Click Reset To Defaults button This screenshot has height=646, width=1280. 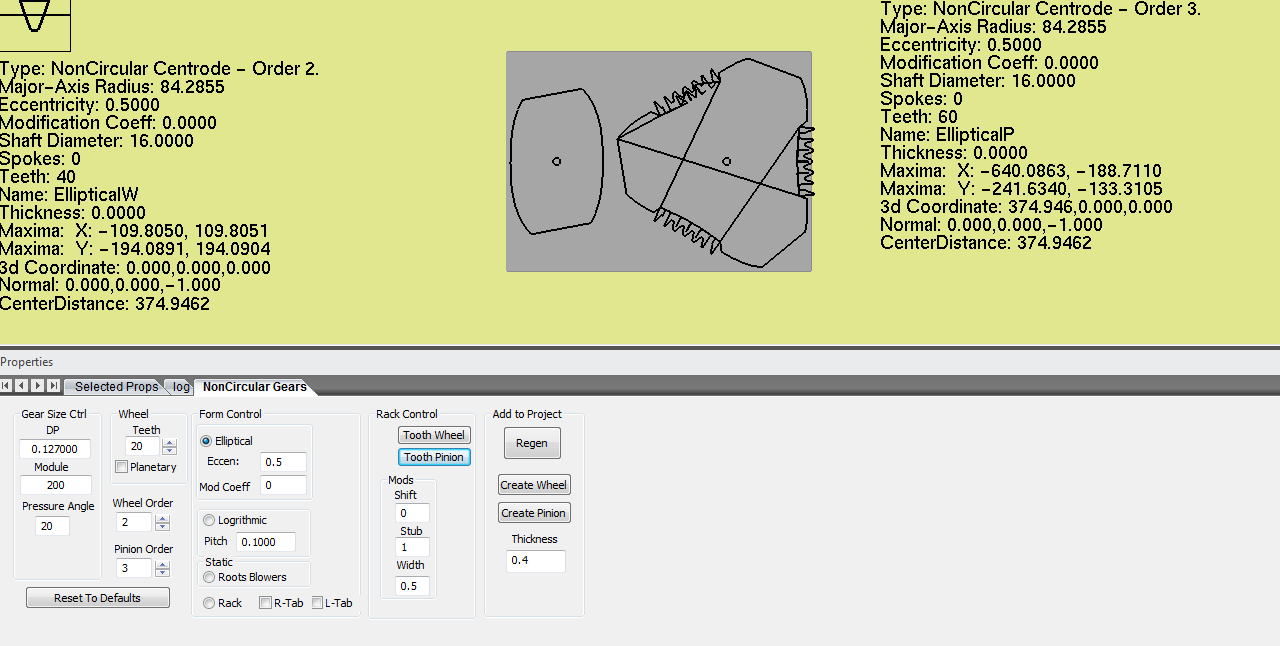[x=98, y=598]
